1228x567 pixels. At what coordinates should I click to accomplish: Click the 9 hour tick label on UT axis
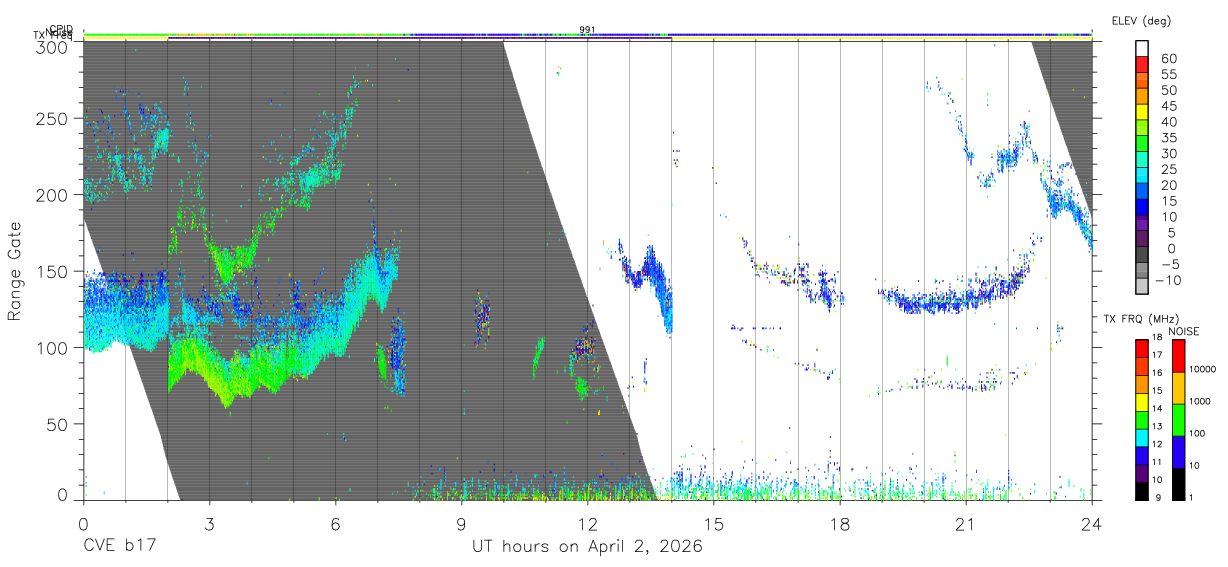click(x=462, y=524)
